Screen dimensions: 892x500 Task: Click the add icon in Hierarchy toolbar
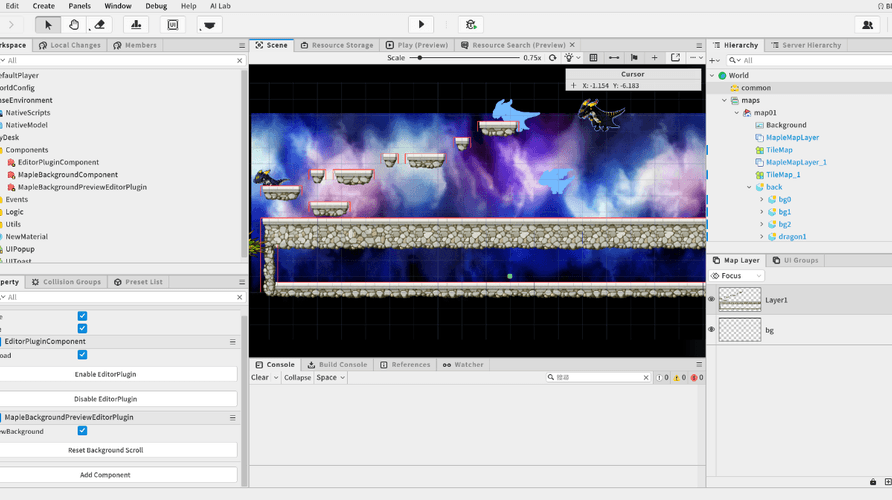(x=715, y=60)
